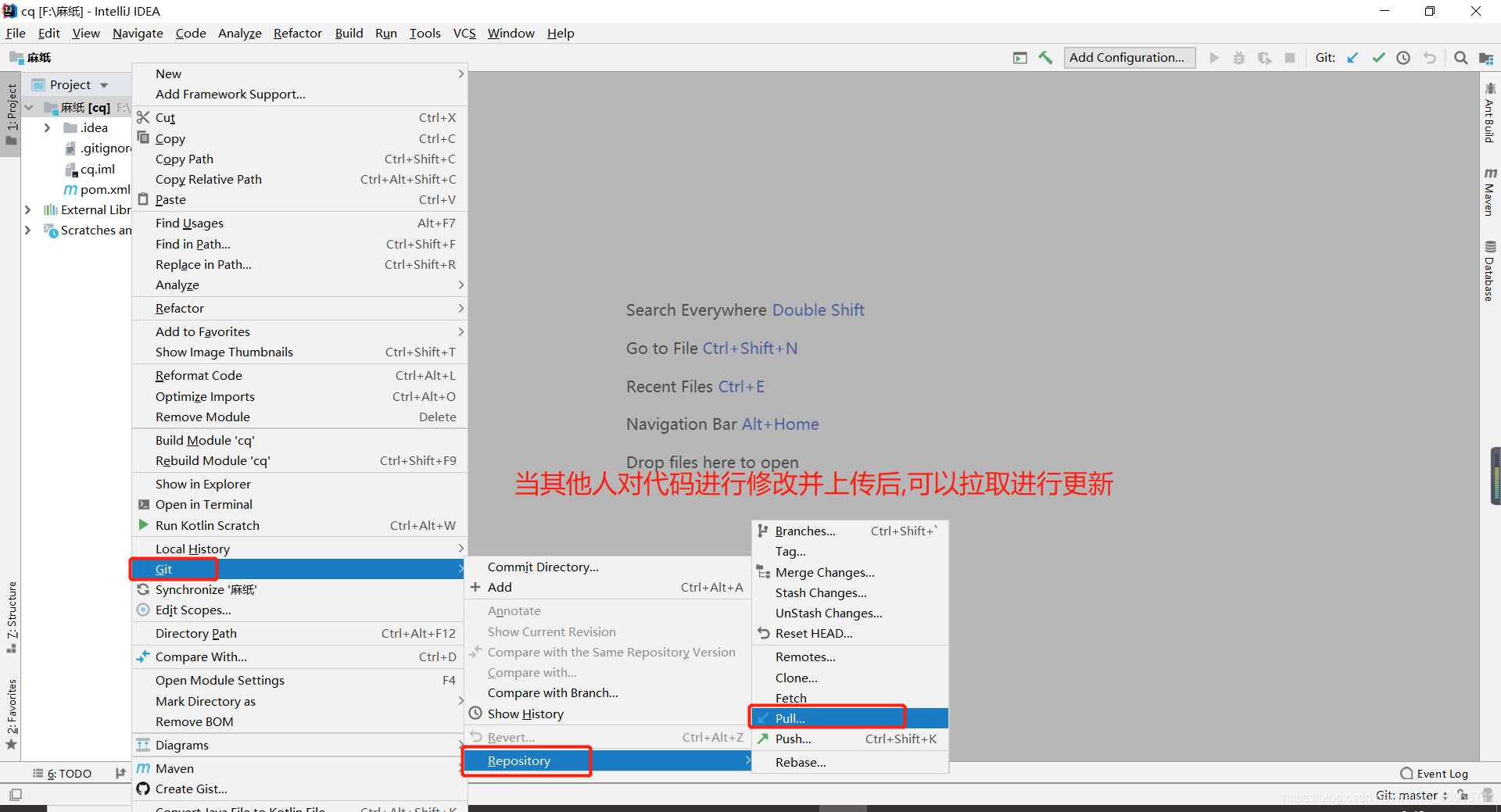Open the 2: Favorites tool window tab
This screenshot has height=812, width=1501.
click(11, 714)
